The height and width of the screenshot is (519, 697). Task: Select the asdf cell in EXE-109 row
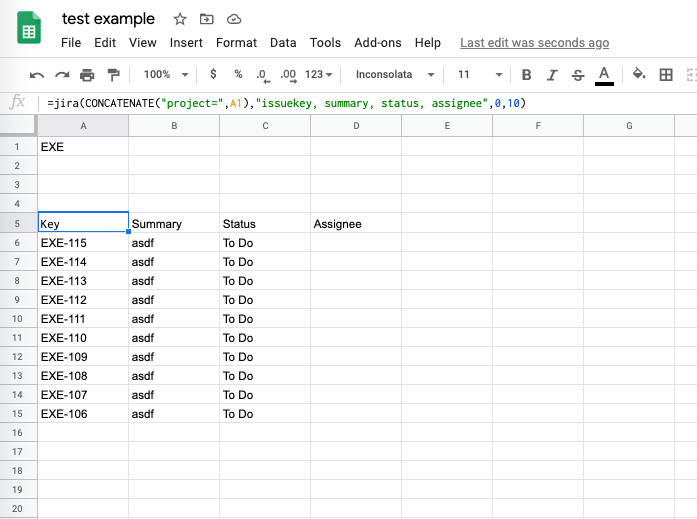click(174, 357)
